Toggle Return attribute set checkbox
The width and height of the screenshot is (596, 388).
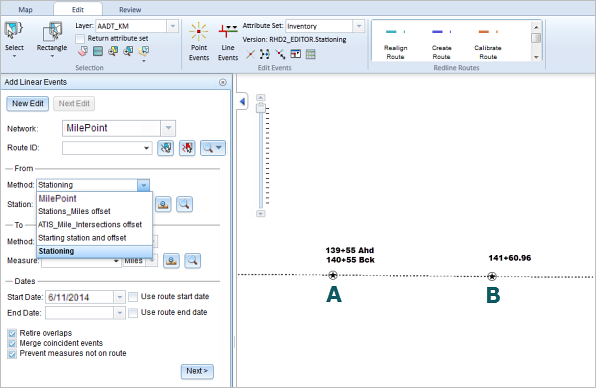tap(80, 39)
